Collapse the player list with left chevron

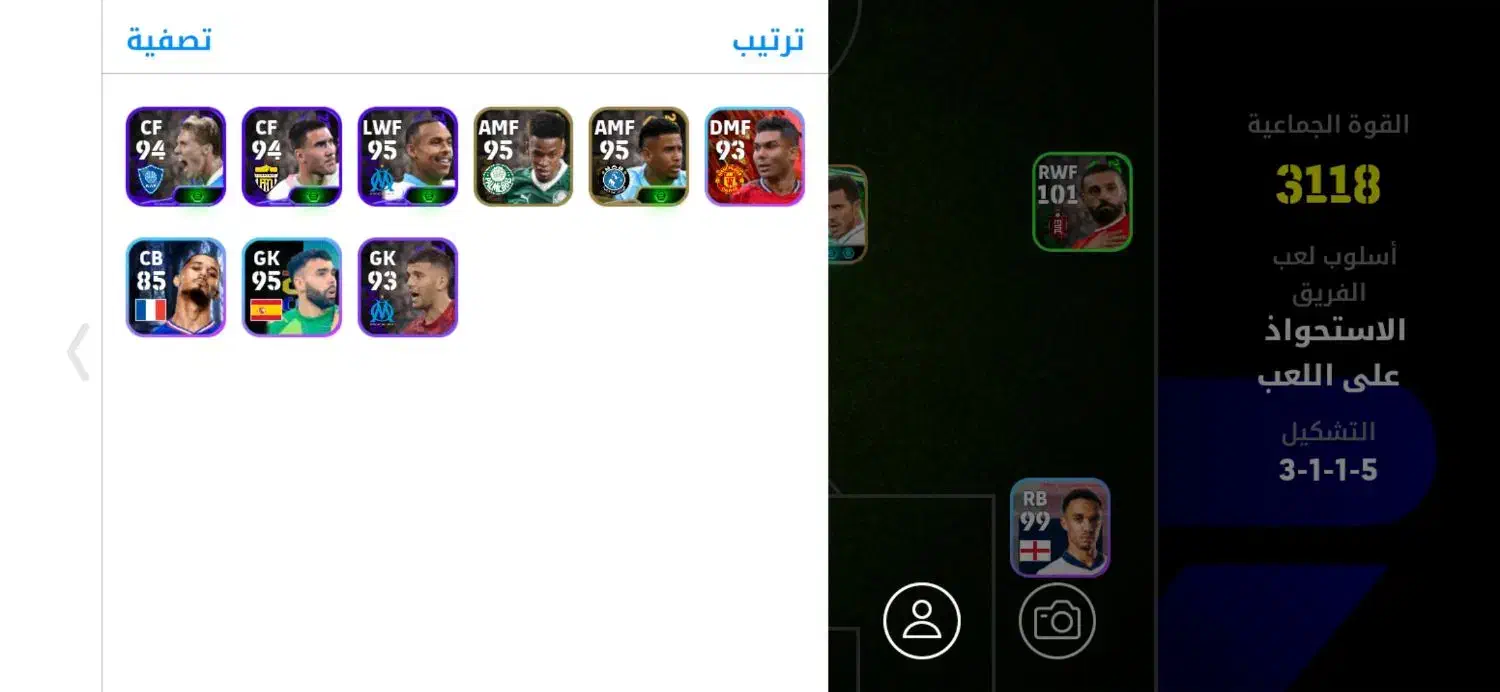coord(79,352)
